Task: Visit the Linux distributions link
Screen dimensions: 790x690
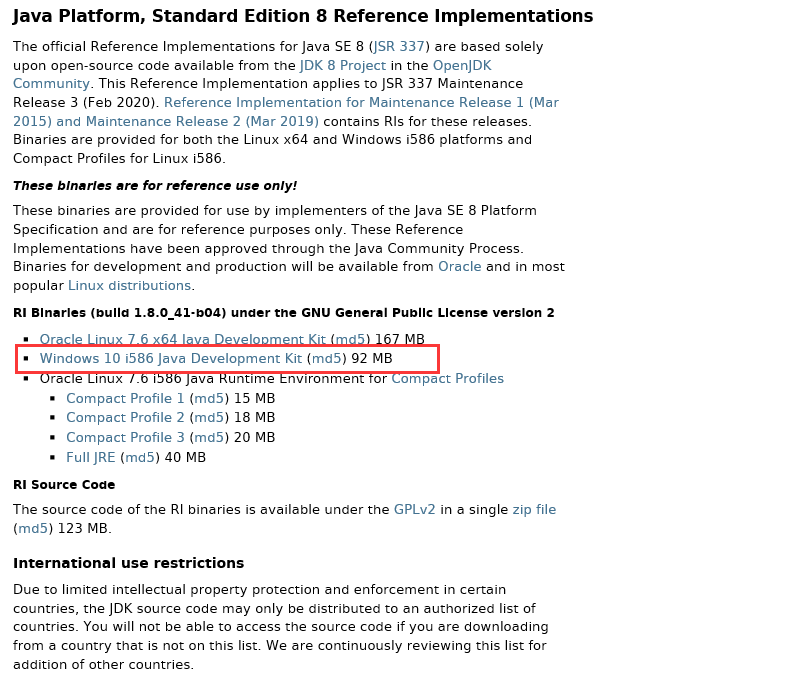Action: click(x=129, y=286)
